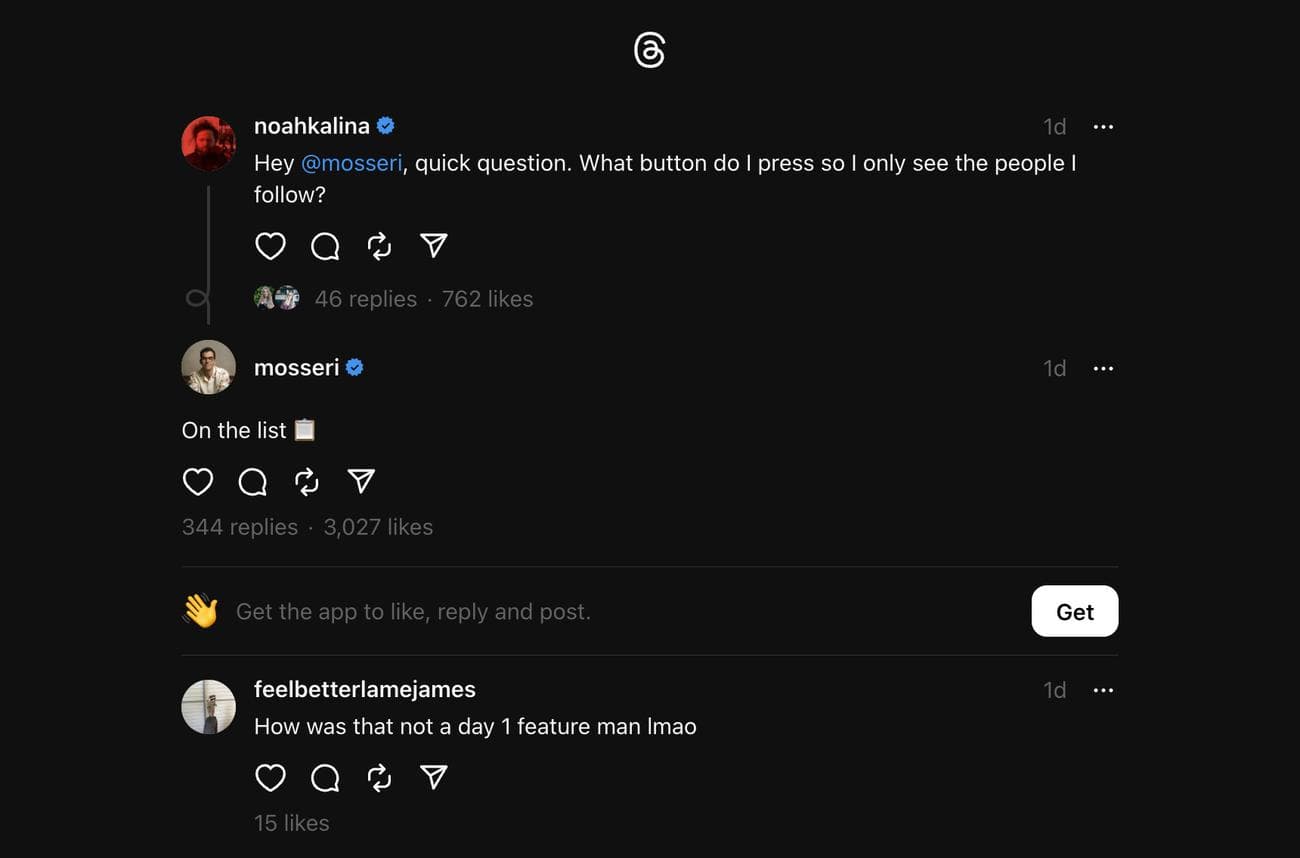The height and width of the screenshot is (858, 1300).
Task: Open the reply icon on mosseri's post
Action: pyautogui.click(x=252, y=481)
